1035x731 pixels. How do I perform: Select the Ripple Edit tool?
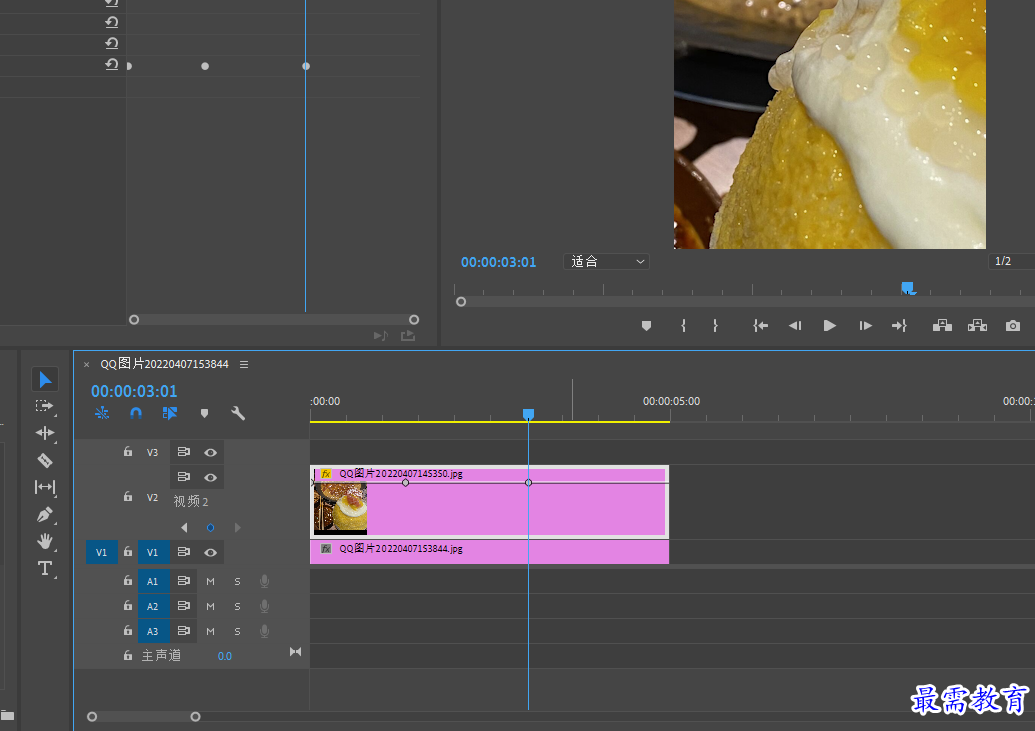(45, 433)
